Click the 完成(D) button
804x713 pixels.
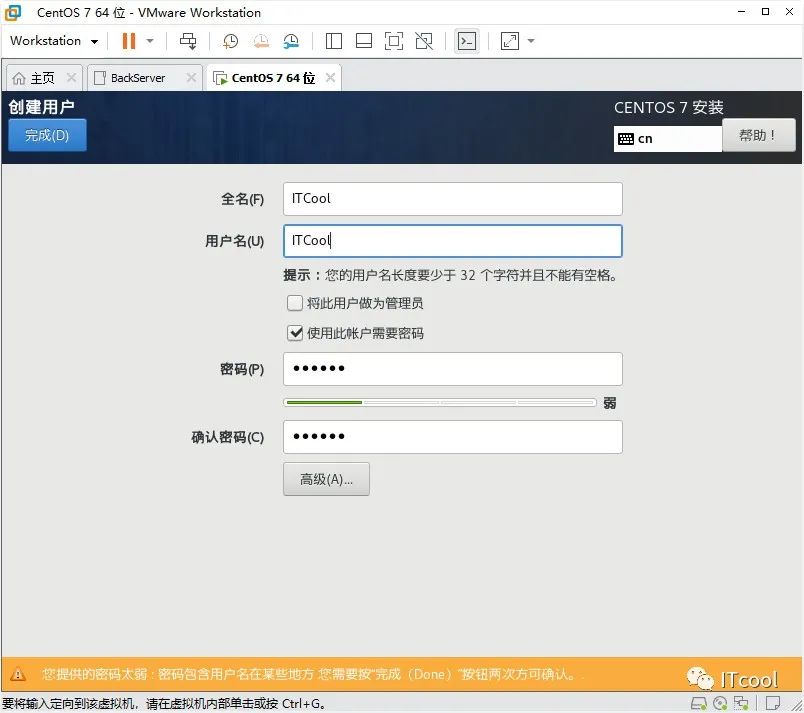[x=47, y=135]
